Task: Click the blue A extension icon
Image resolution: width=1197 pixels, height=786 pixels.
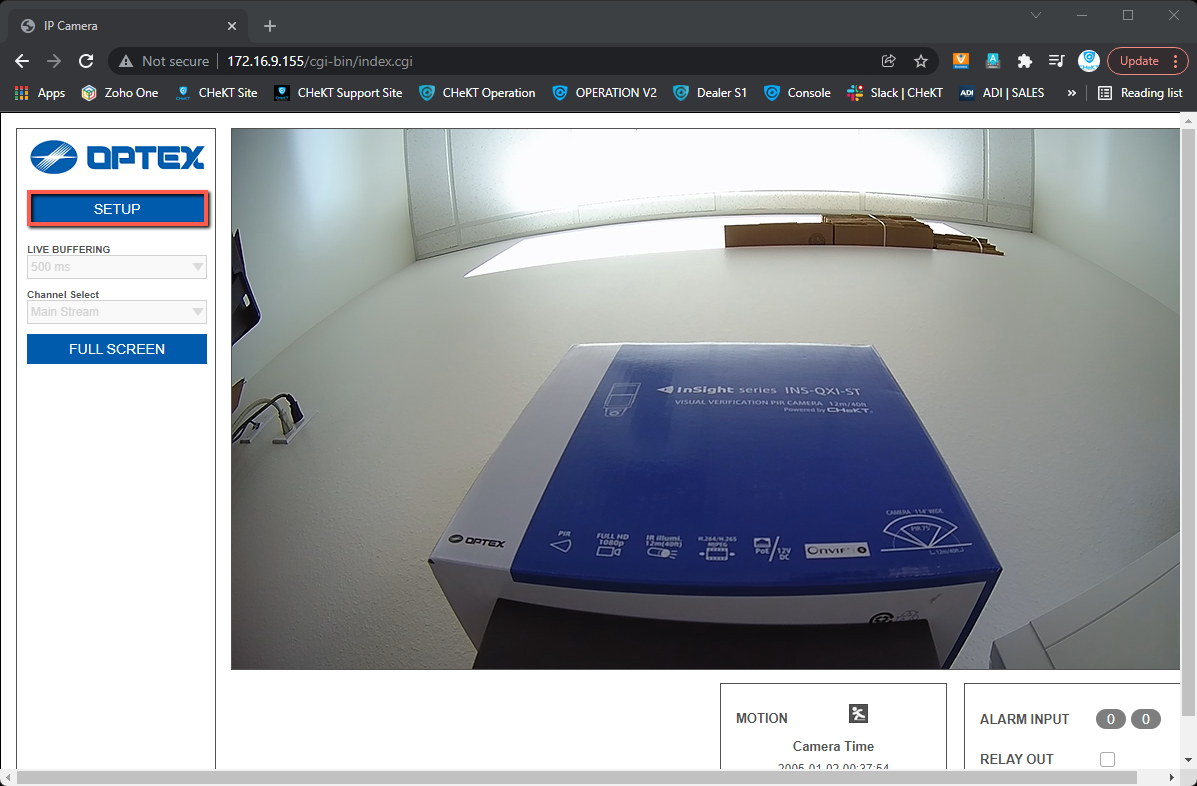Action: coord(992,60)
